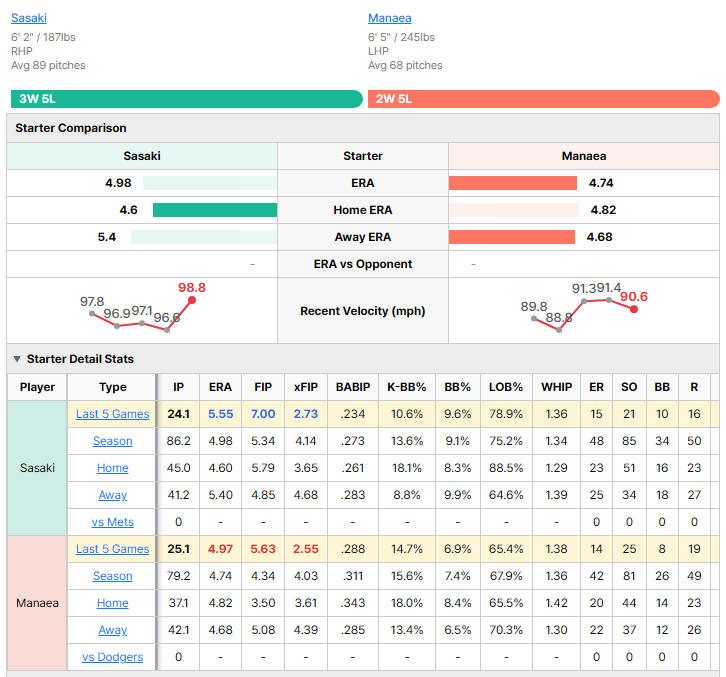Click Sasaki's Away ERA value 5.4

coord(106,237)
